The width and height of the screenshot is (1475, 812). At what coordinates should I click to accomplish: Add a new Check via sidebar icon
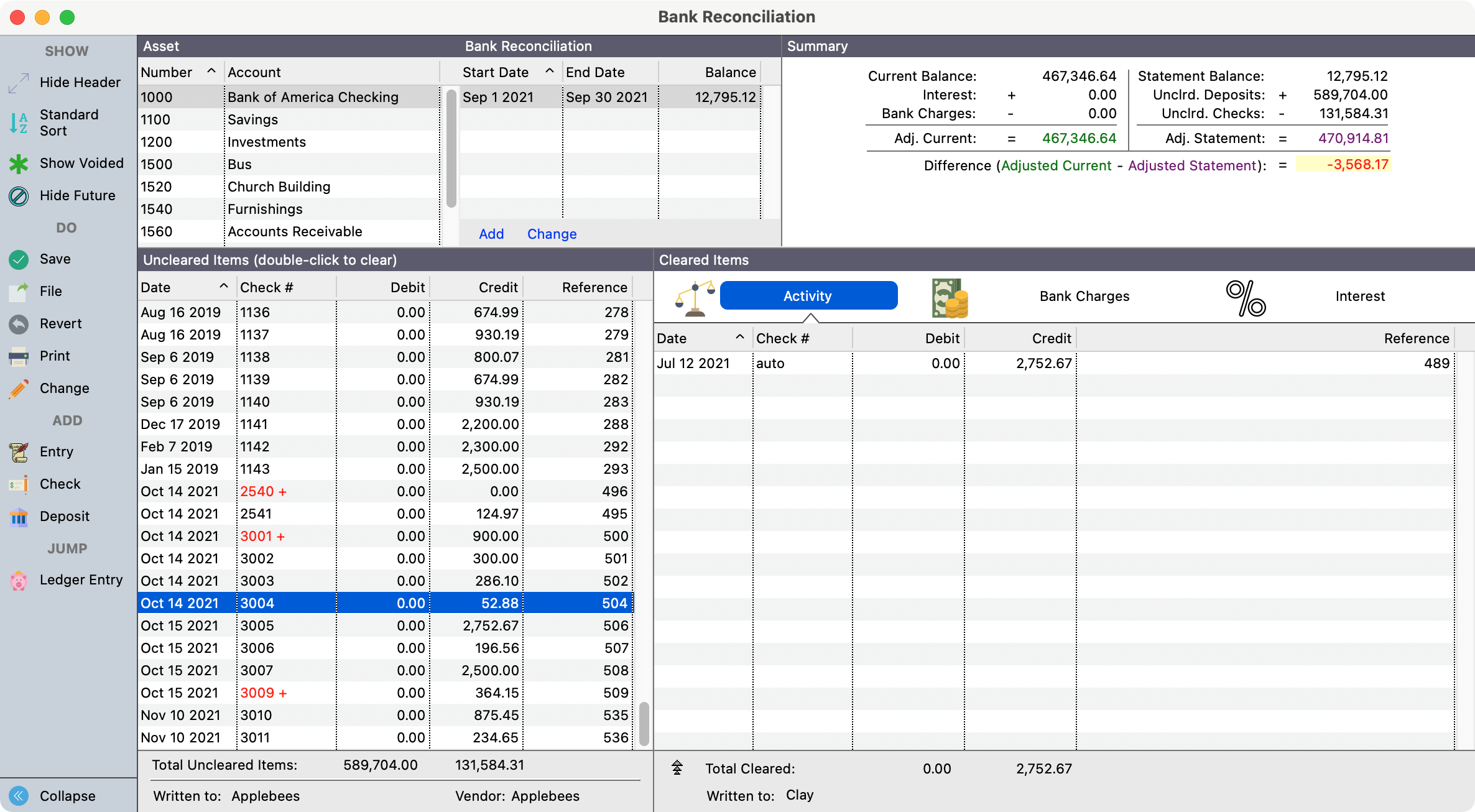coord(19,484)
